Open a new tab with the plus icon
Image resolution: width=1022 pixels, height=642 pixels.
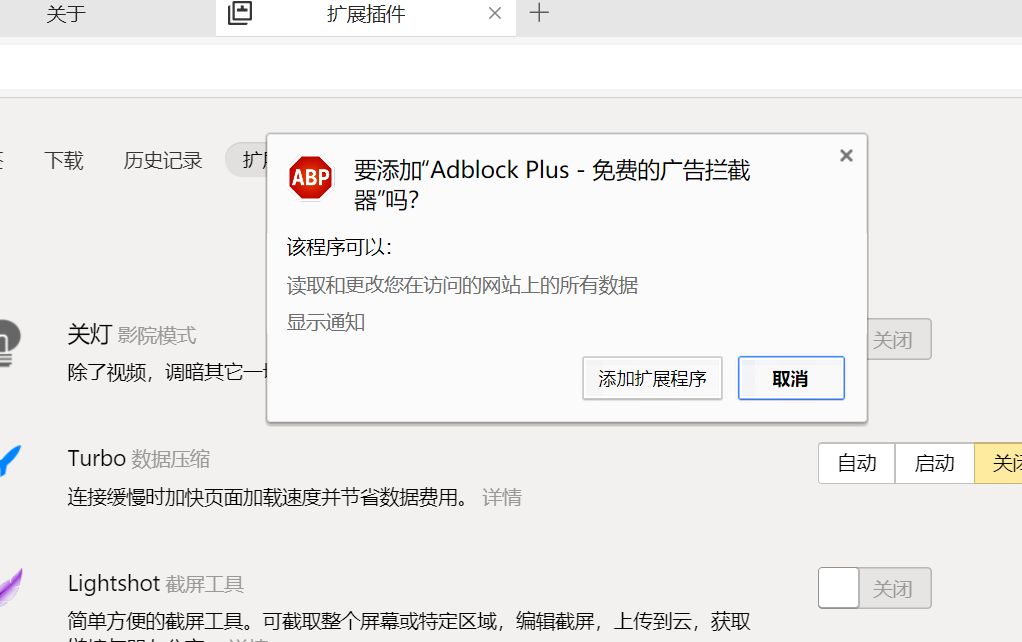[538, 13]
